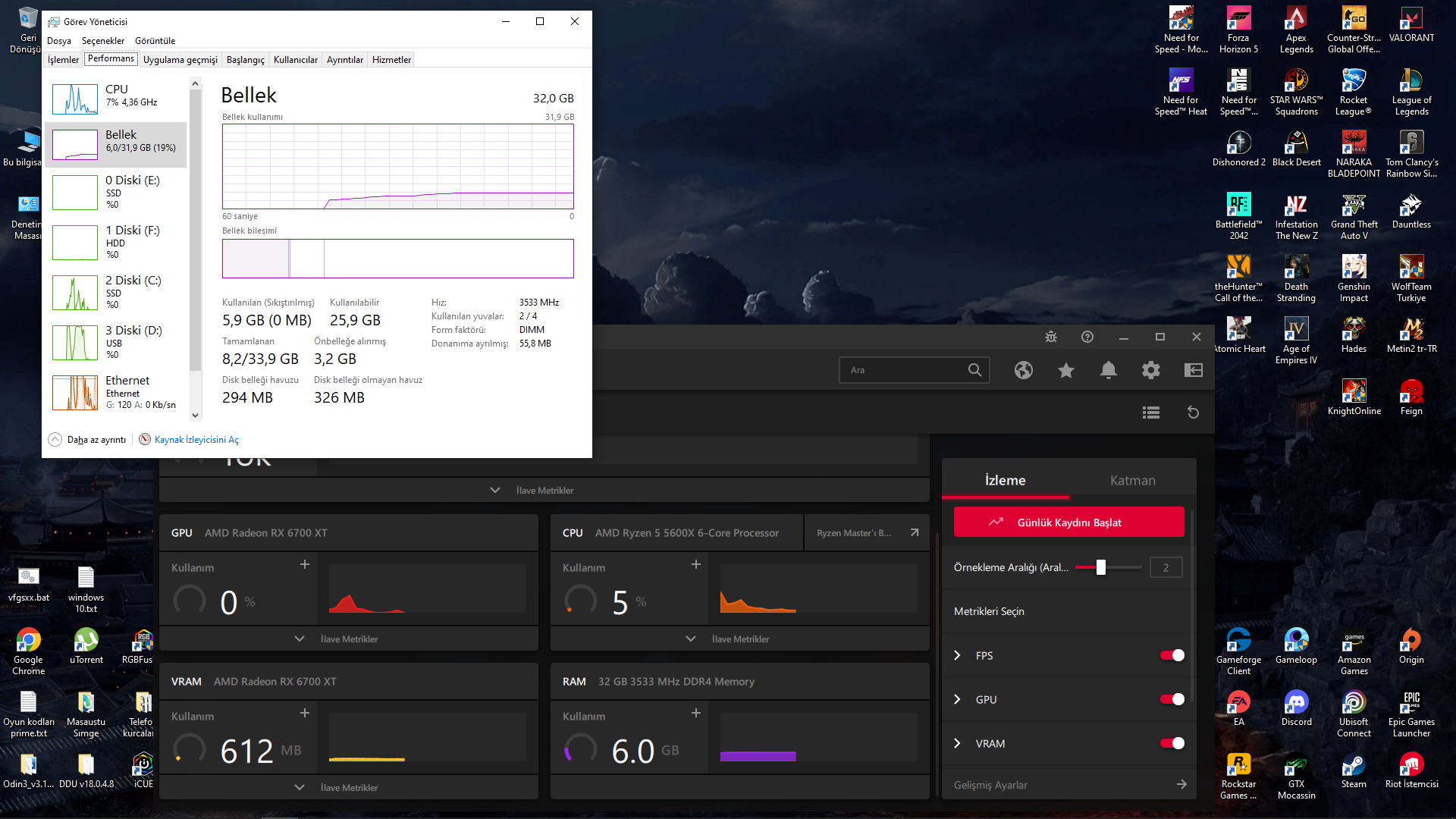
Task: Expand İlave Metrikler under VRAM card
Action: coord(337,788)
